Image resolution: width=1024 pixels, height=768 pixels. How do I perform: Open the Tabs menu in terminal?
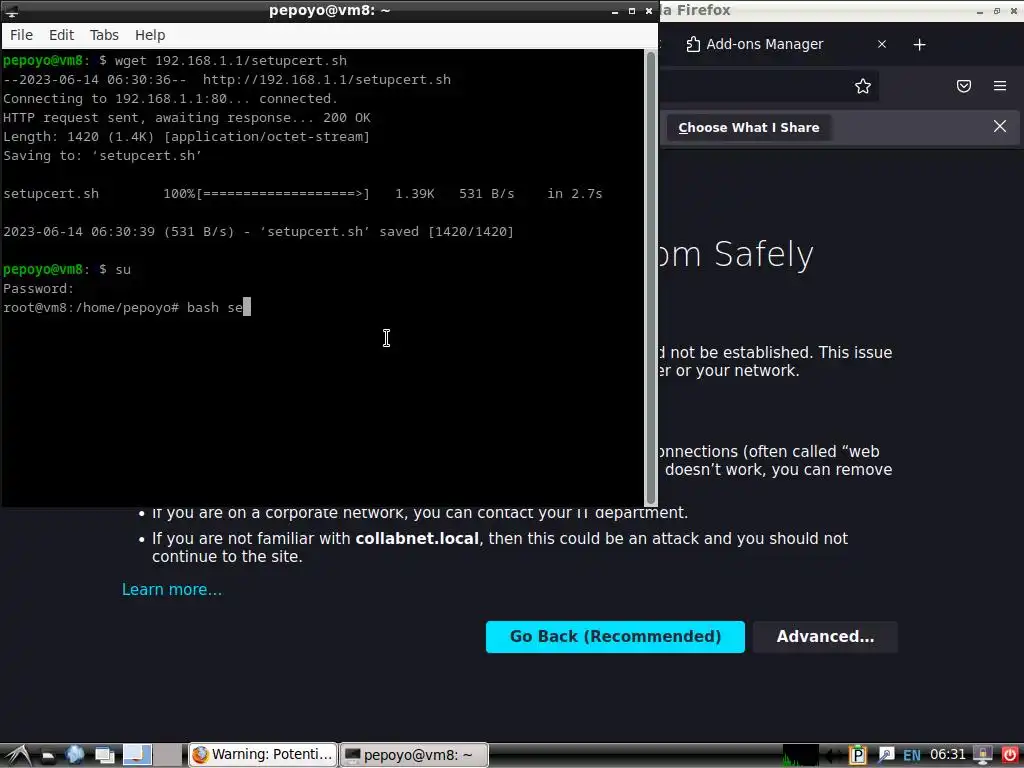[x=104, y=35]
